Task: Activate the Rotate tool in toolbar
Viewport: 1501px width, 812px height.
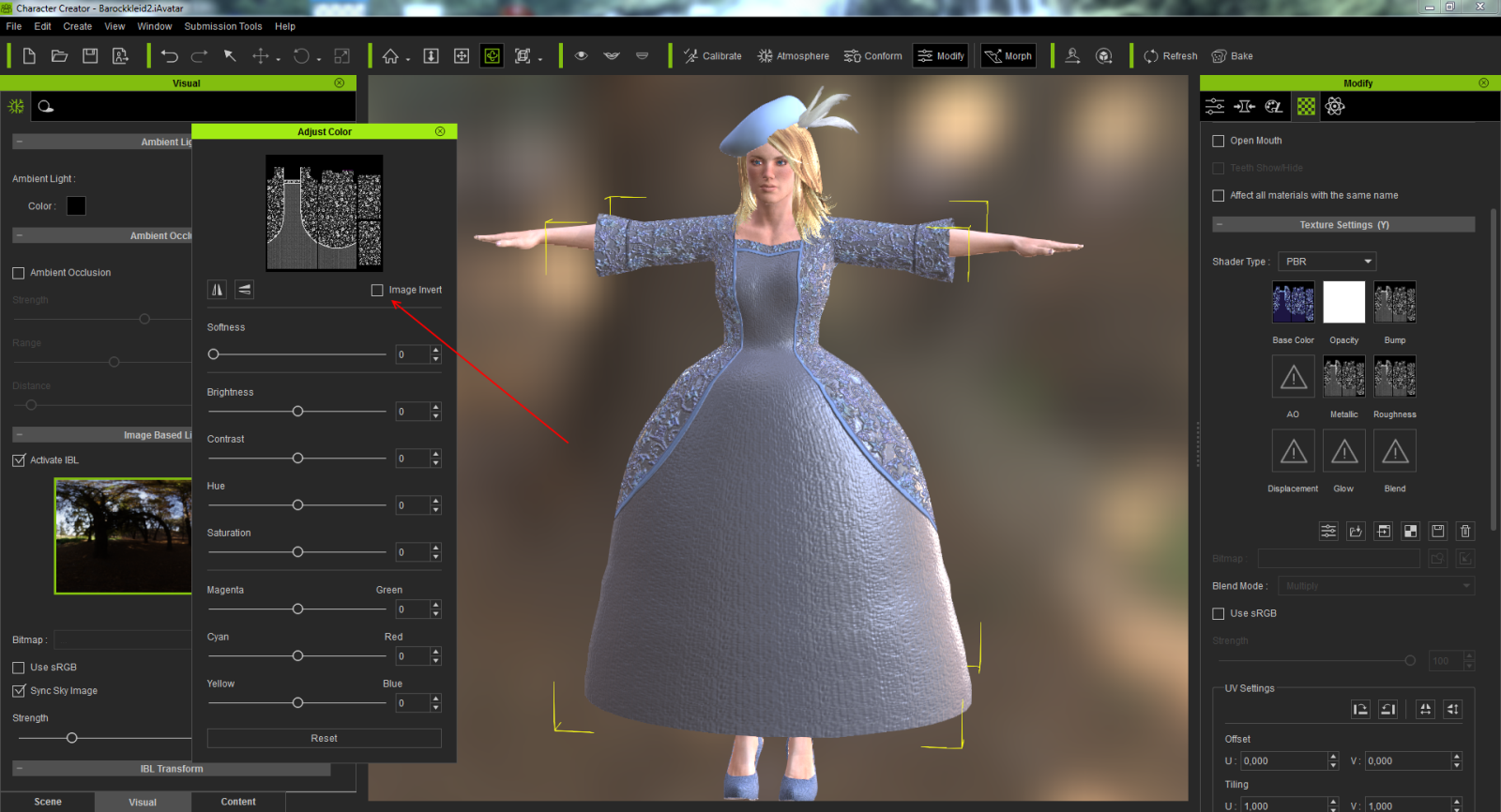Action: [x=301, y=56]
